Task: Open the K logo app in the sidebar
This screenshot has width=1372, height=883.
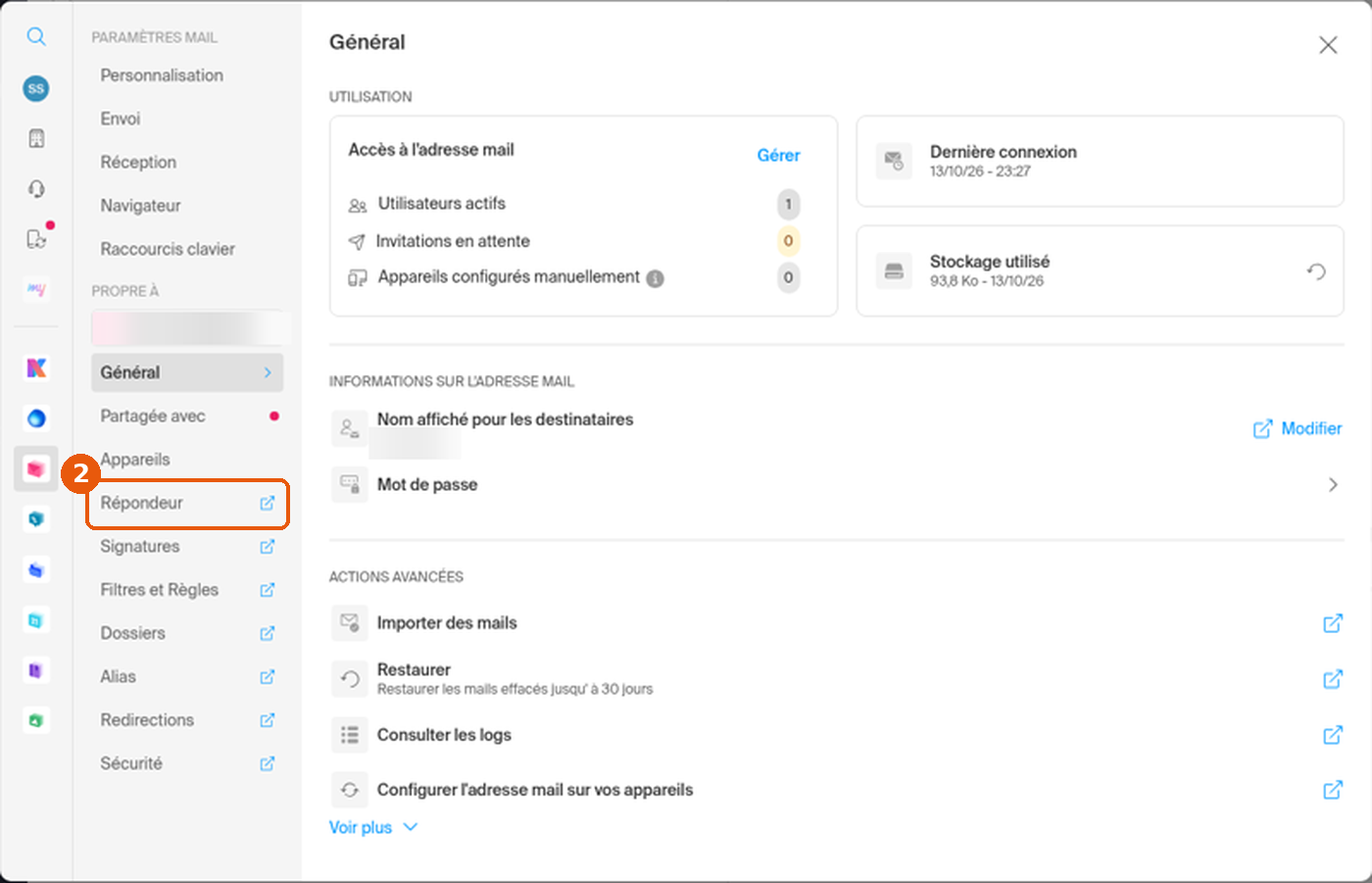Action: [x=36, y=368]
